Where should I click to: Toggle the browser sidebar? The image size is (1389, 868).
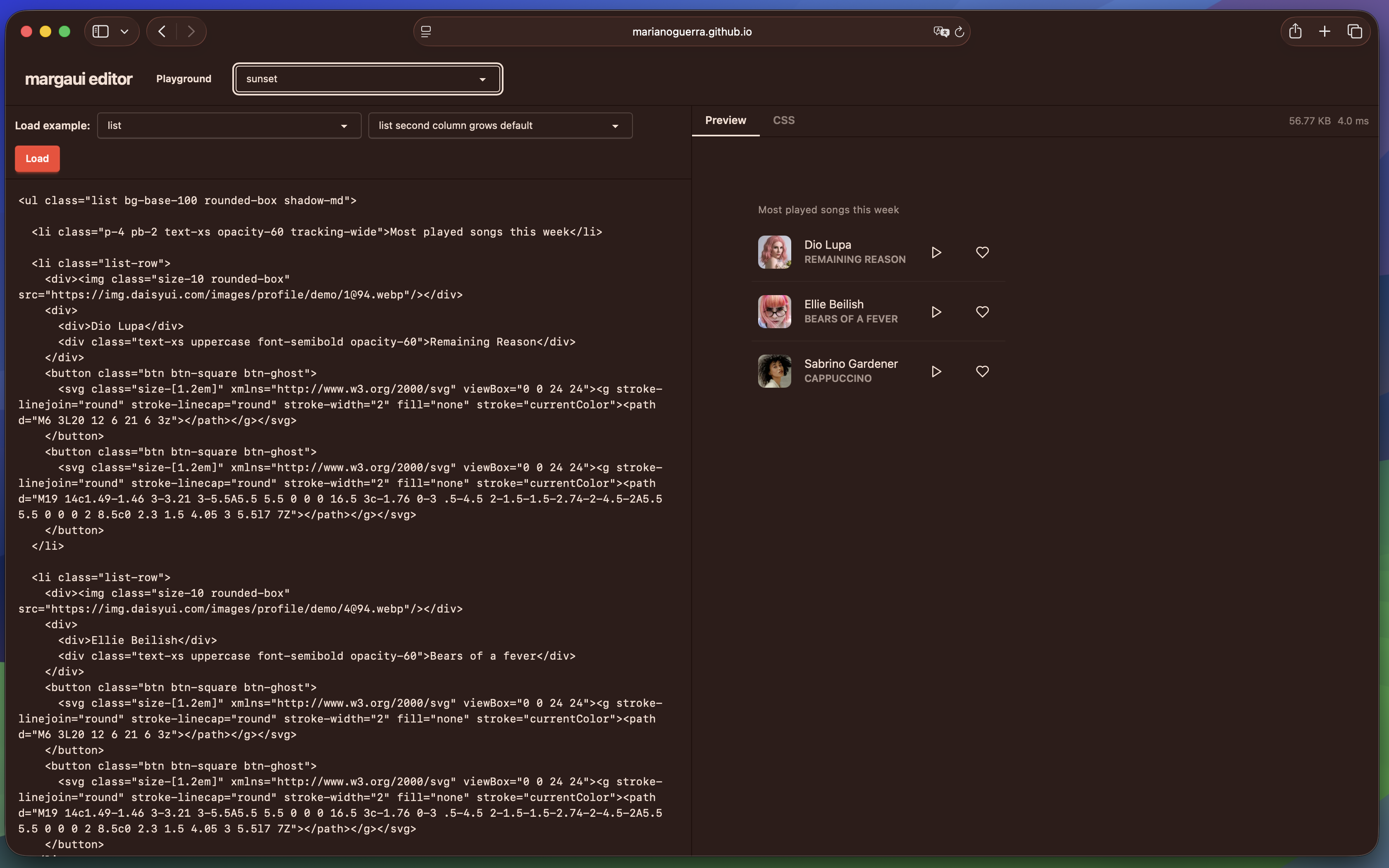(x=101, y=31)
